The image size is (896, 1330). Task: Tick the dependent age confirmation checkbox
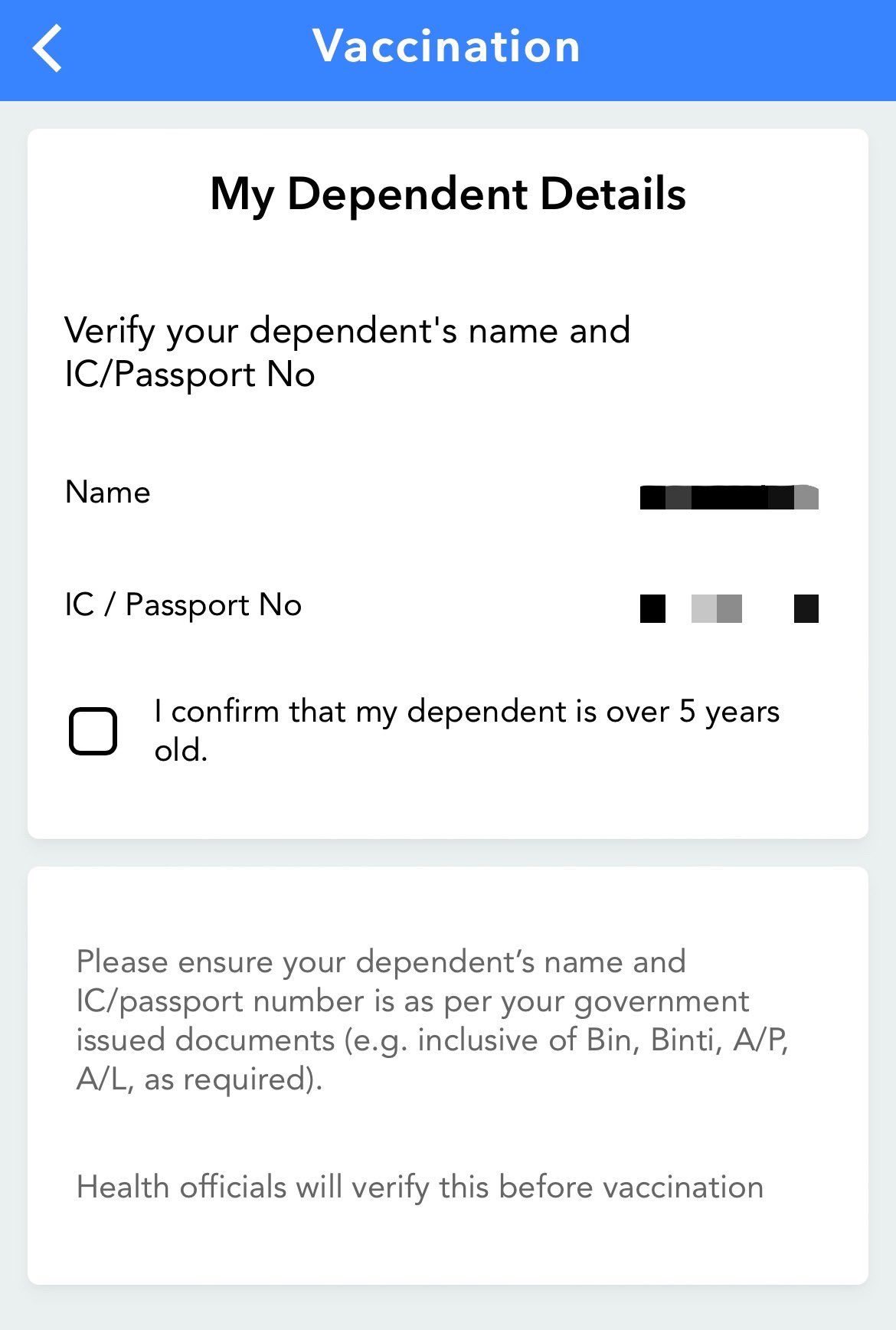93,731
